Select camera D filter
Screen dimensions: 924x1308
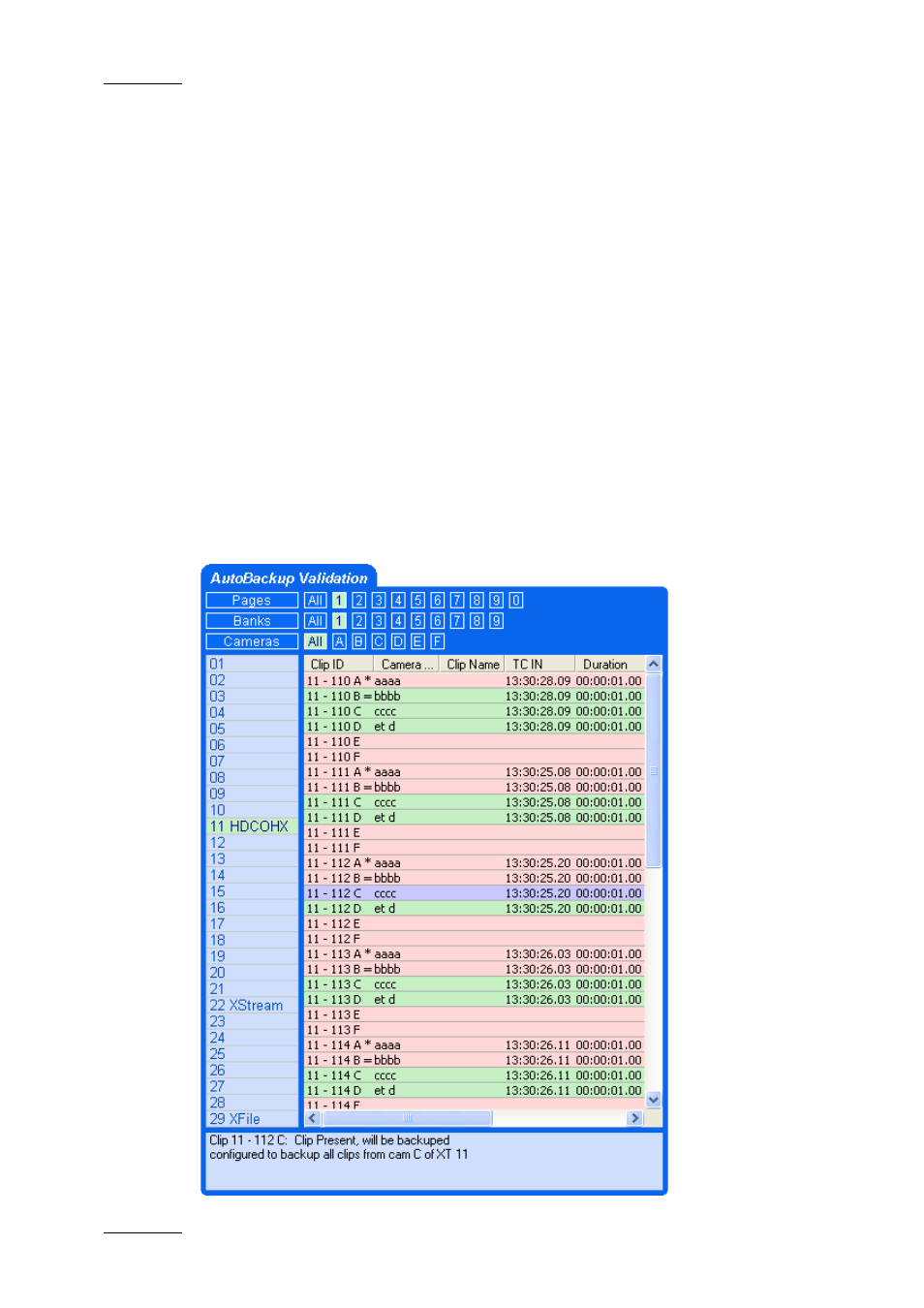[x=398, y=641]
